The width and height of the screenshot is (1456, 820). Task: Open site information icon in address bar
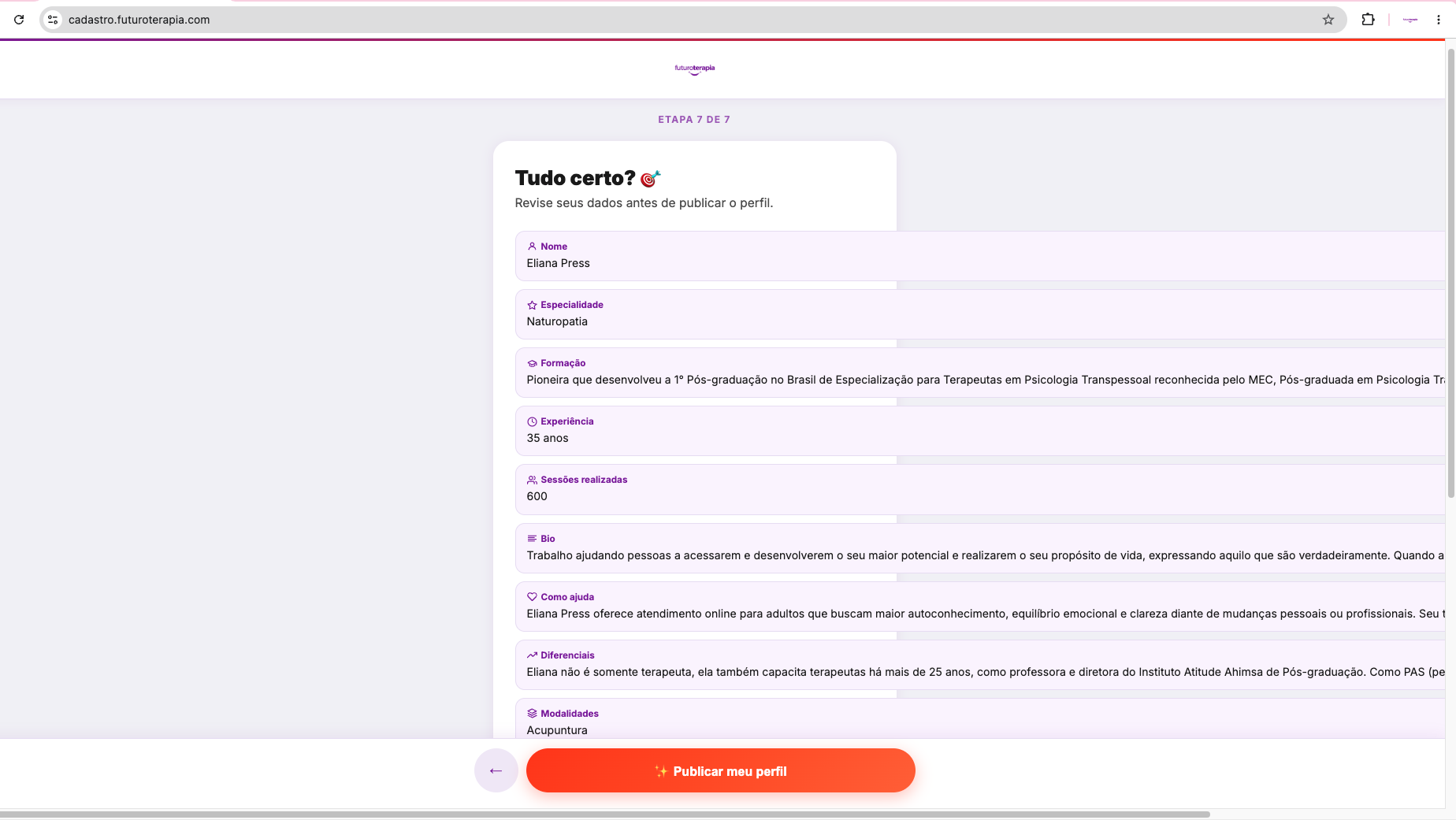[53, 20]
